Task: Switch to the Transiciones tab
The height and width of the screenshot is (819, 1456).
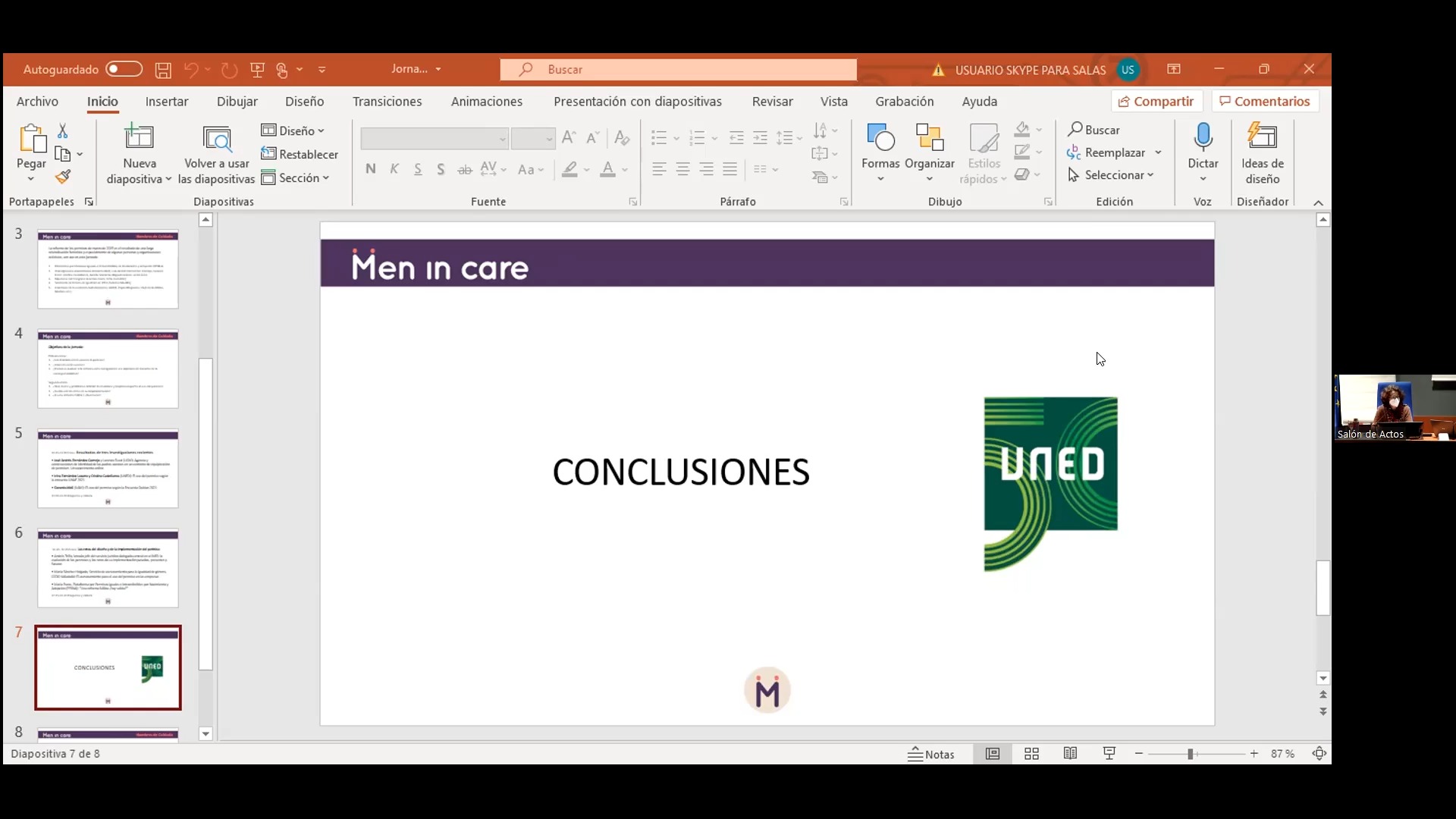Action: coord(388,102)
